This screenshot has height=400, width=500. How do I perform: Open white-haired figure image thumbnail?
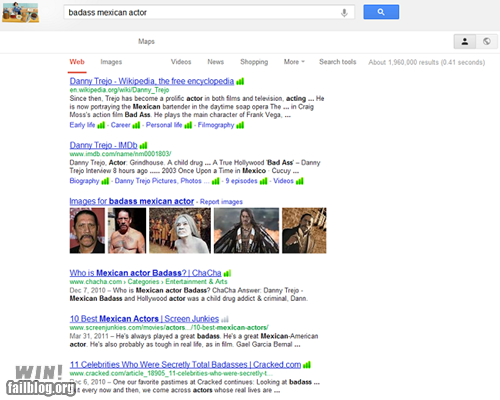coord(180,231)
